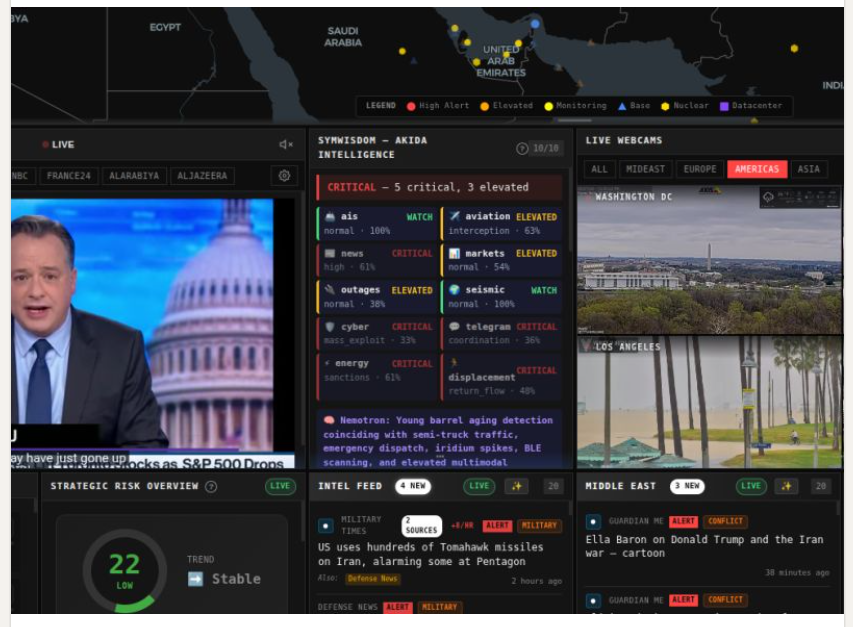Open the seismic globe signal card
This screenshot has height=627, width=853.
point(502,297)
